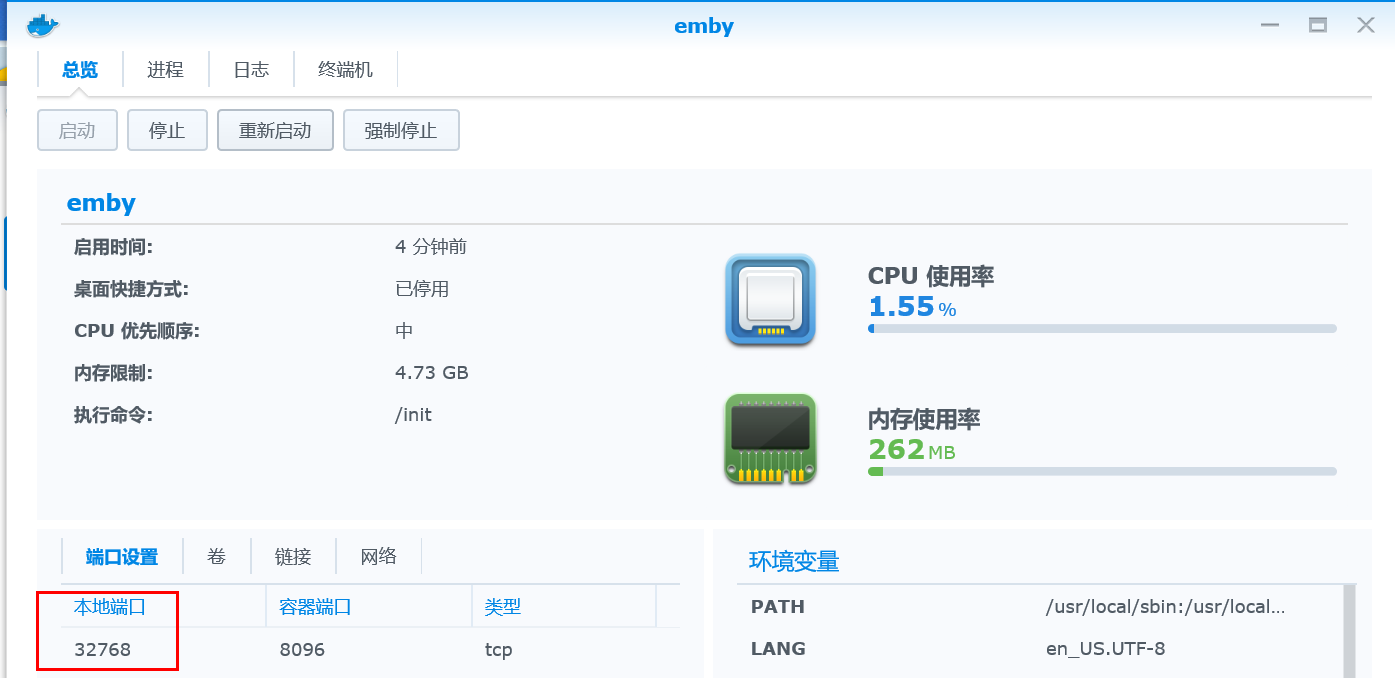Click the LANG environment variable name

pos(778,649)
